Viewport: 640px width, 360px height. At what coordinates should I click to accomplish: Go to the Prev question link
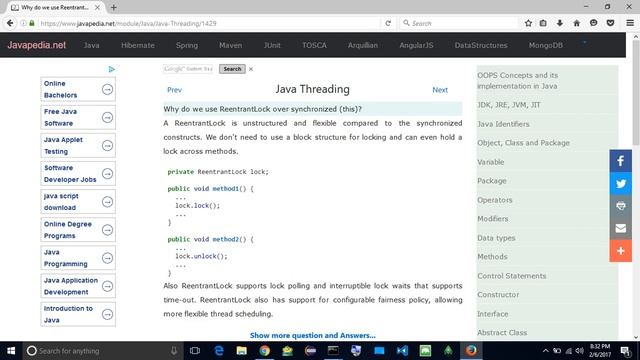[x=174, y=90]
